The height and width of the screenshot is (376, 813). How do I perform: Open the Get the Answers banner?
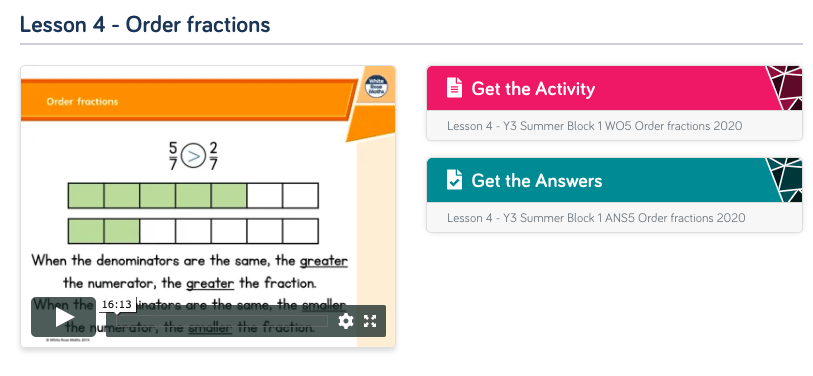click(614, 180)
